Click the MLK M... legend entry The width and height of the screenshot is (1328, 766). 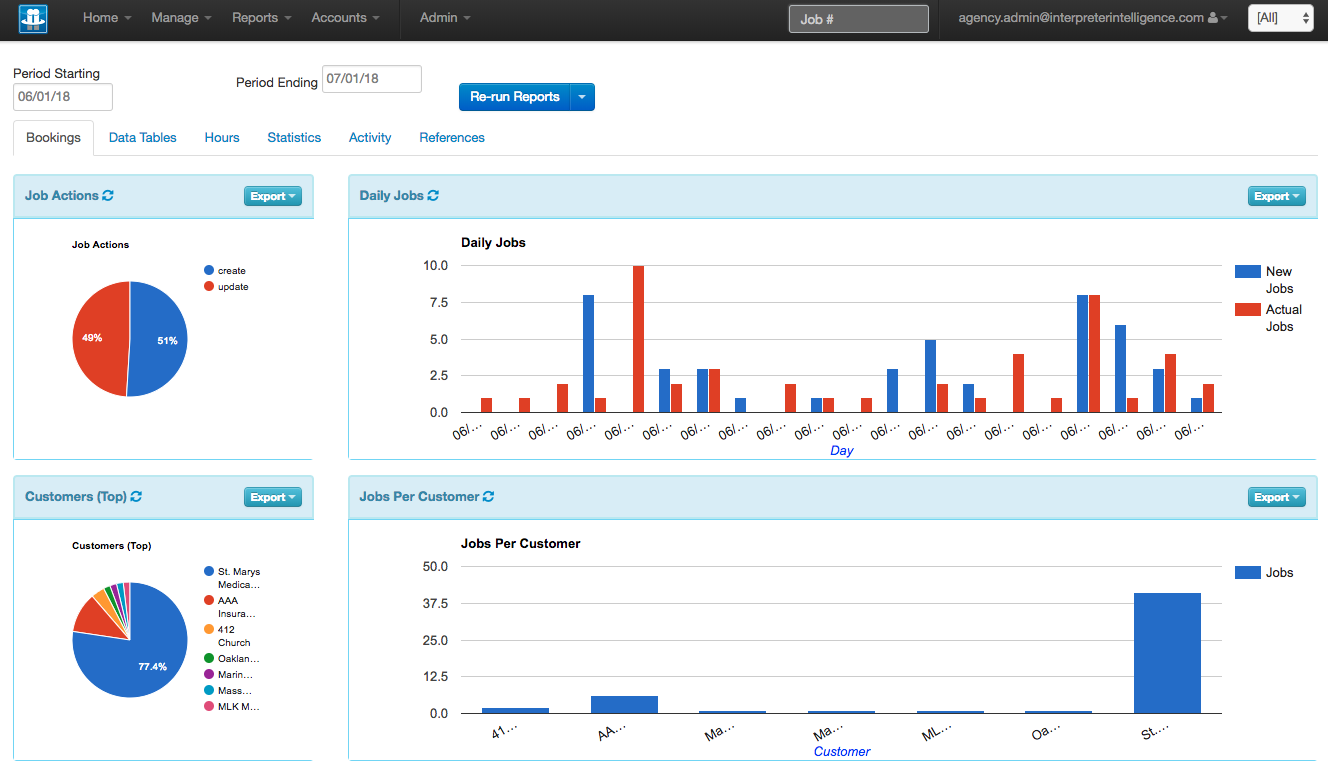[231, 707]
